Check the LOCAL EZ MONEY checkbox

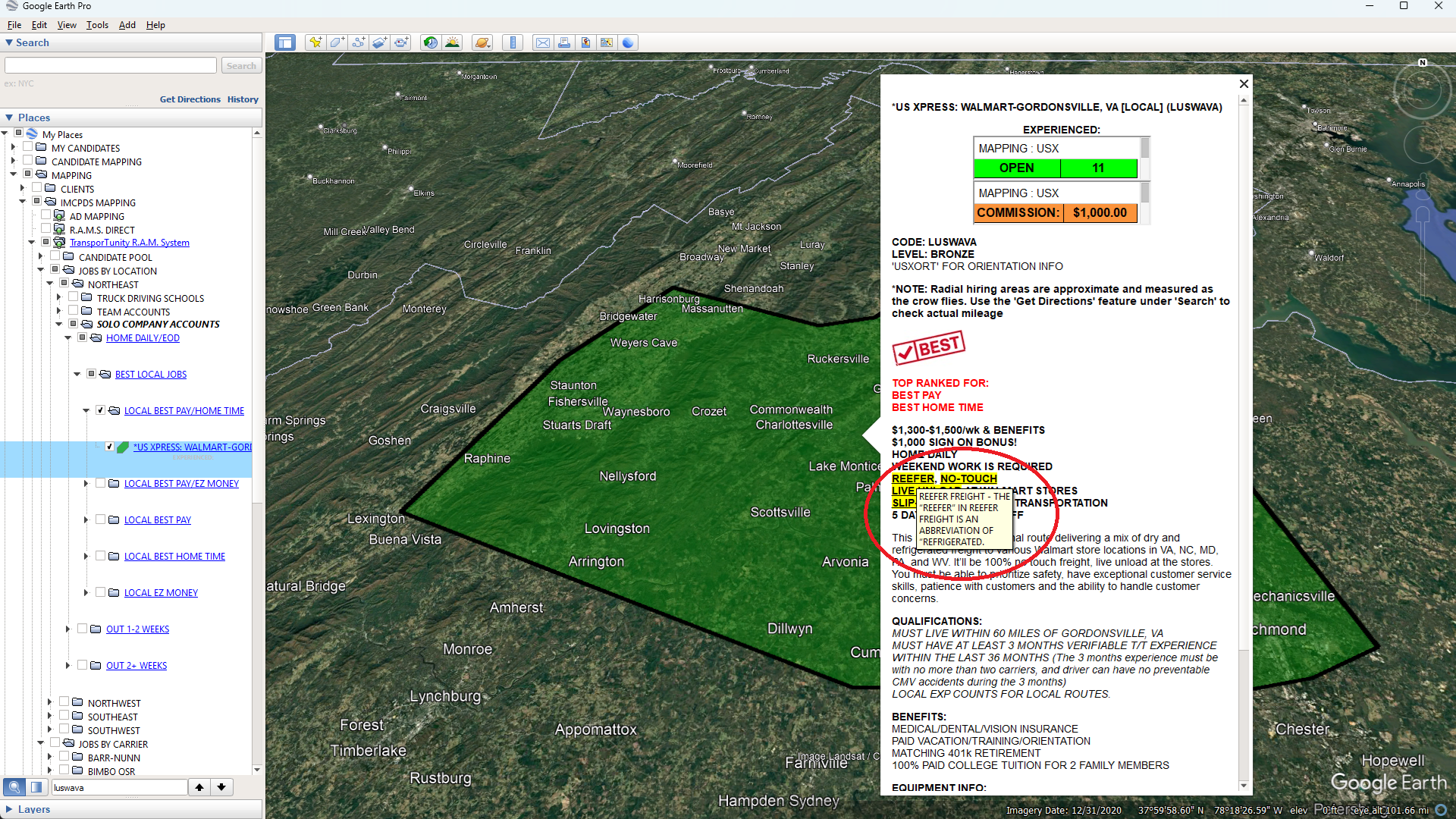click(x=100, y=592)
